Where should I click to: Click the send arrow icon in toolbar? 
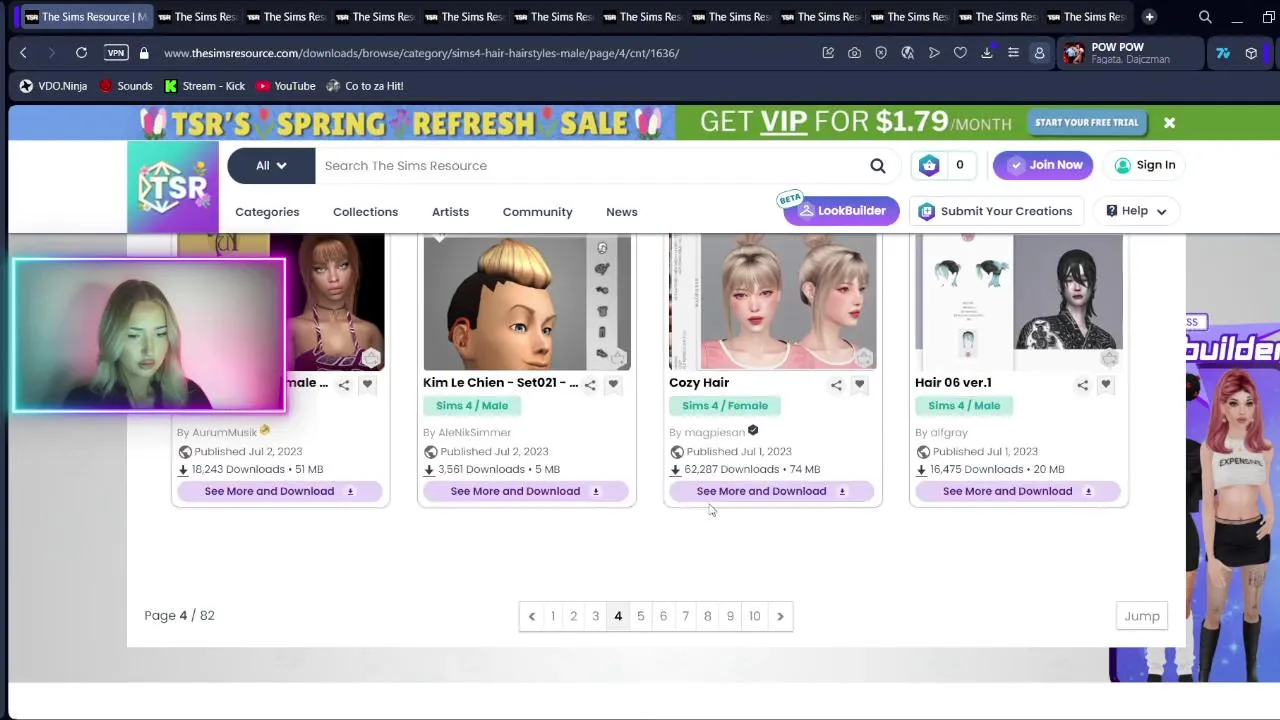(934, 53)
